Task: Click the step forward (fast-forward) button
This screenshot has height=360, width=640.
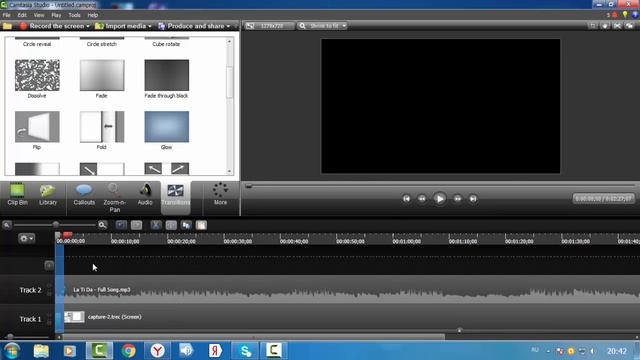Action: pyautogui.click(x=458, y=199)
